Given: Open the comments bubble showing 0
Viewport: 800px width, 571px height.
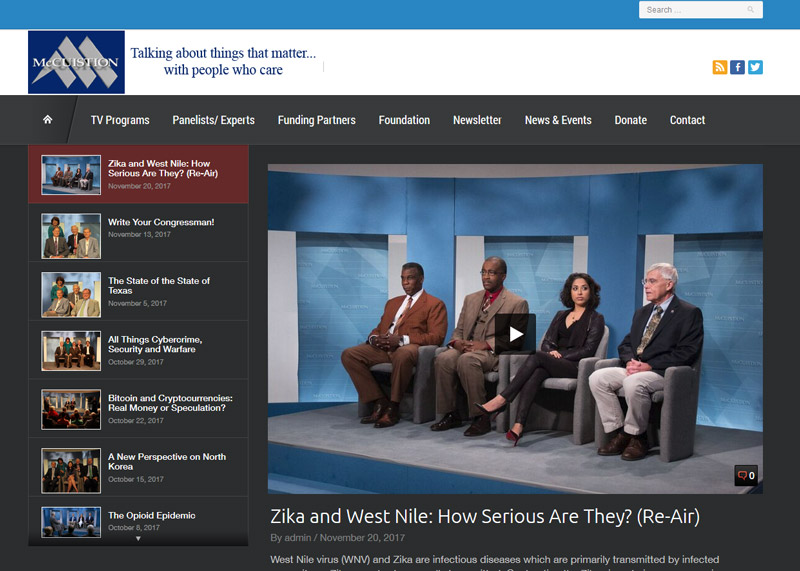Looking at the screenshot, I should 746,476.
